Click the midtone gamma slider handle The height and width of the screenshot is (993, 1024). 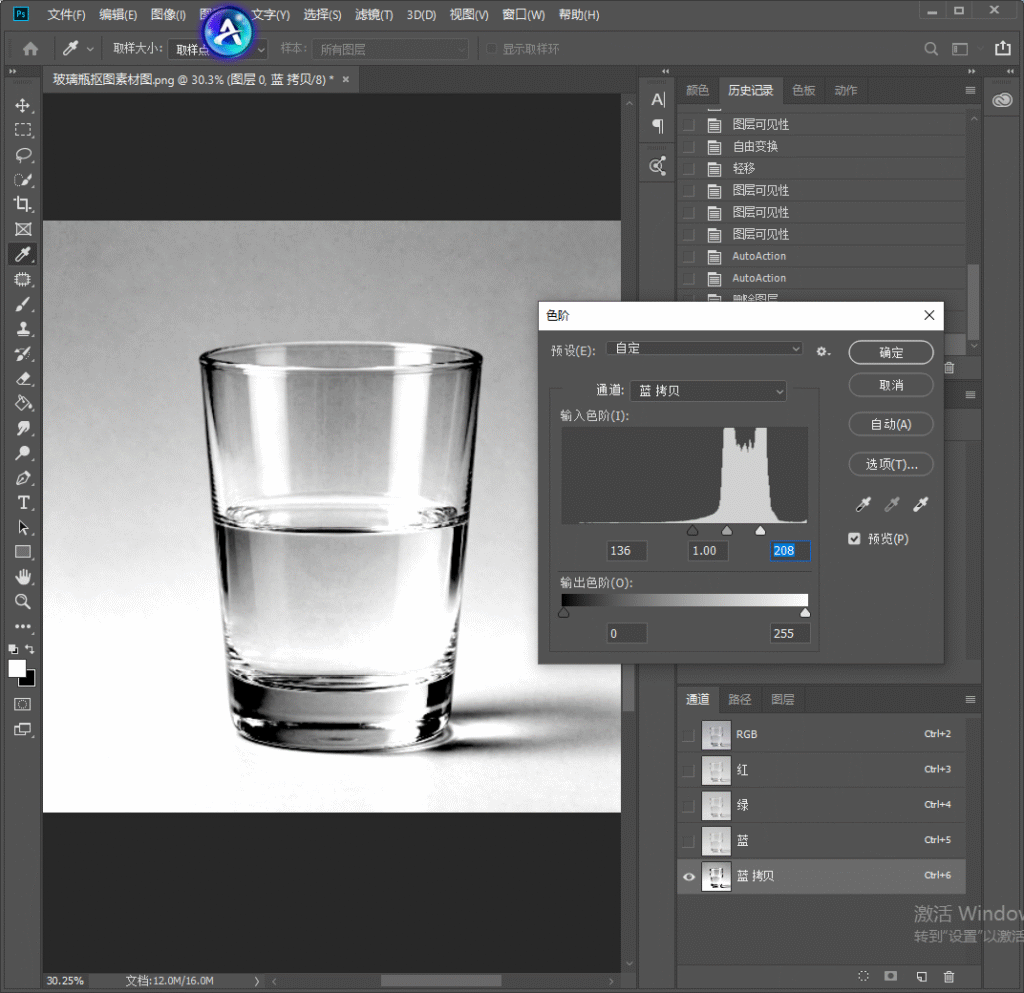(727, 531)
